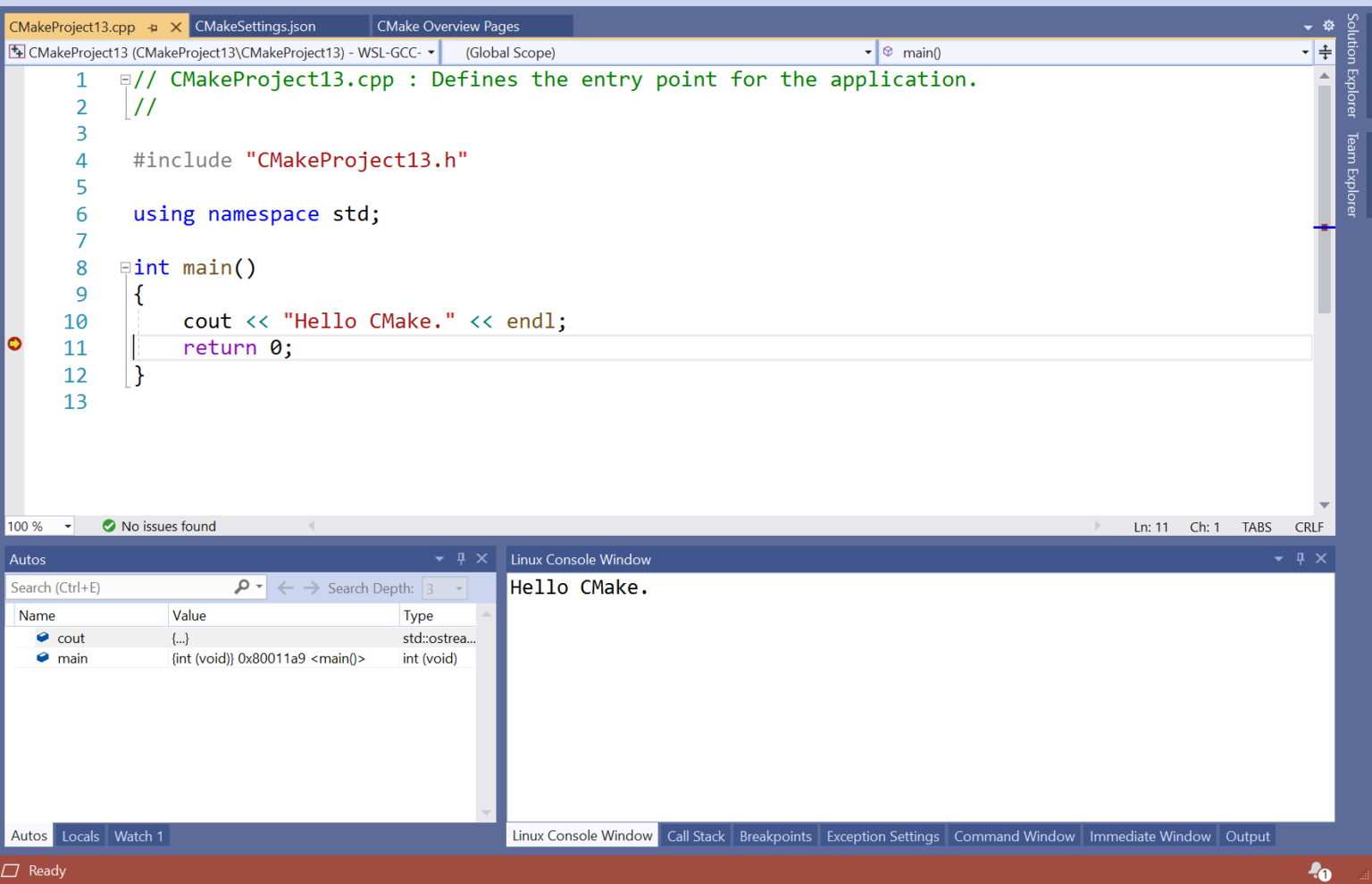1372x884 pixels.
Task: Click the pin icon on CMakeProject13.cpp tab
Action: [154, 27]
